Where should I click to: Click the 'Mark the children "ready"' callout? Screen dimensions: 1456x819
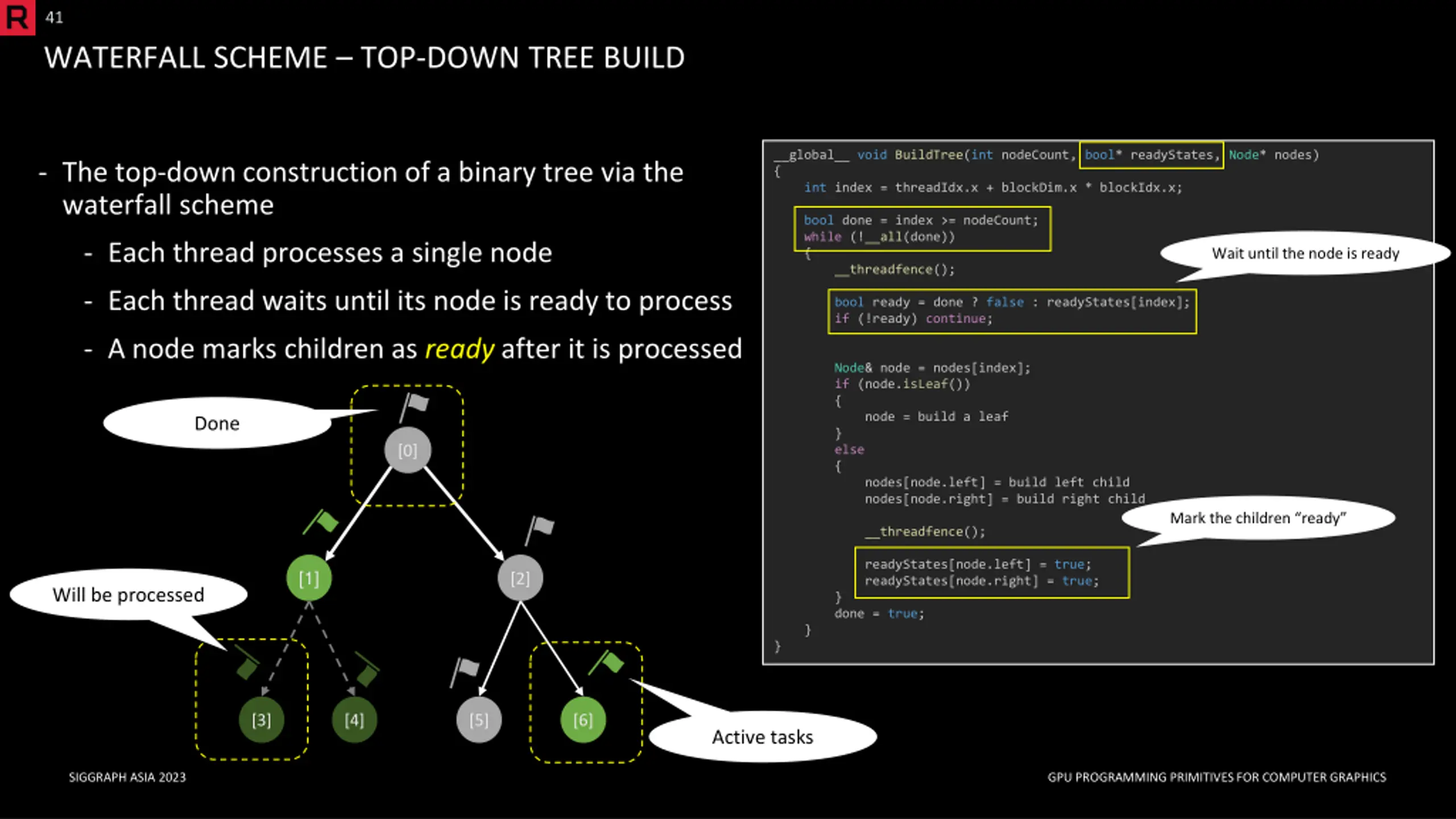click(x=1258, y=518)
